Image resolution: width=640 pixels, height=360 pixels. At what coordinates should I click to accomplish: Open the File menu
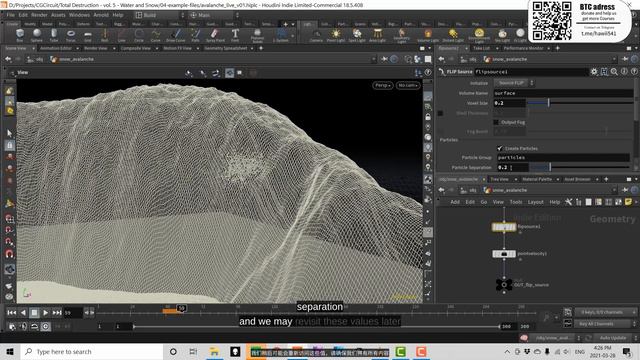11,15
